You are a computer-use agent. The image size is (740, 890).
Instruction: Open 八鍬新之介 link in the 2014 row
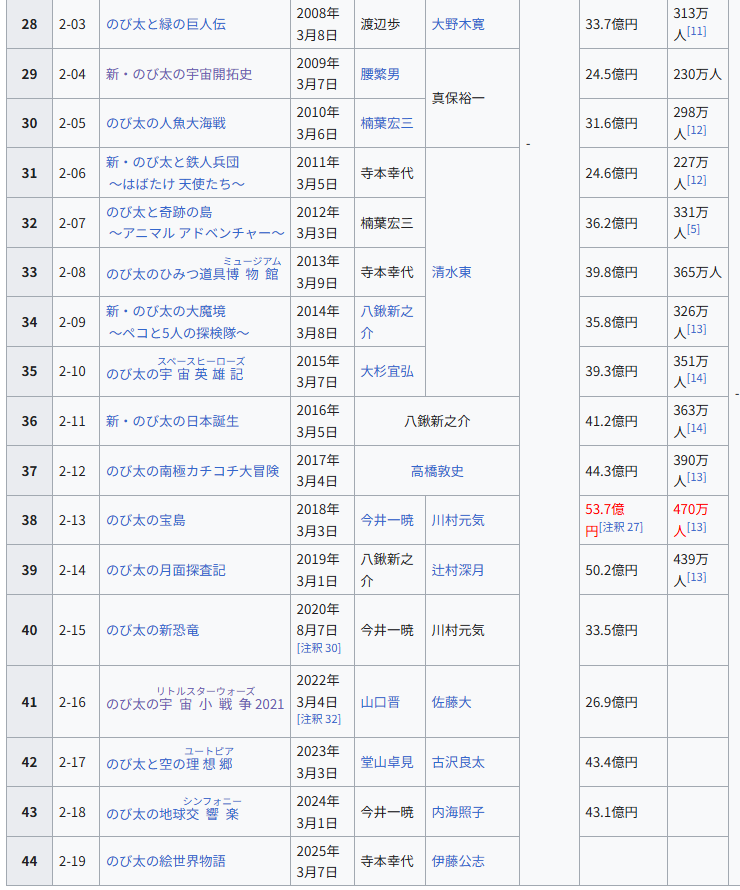tap(387, 322)
